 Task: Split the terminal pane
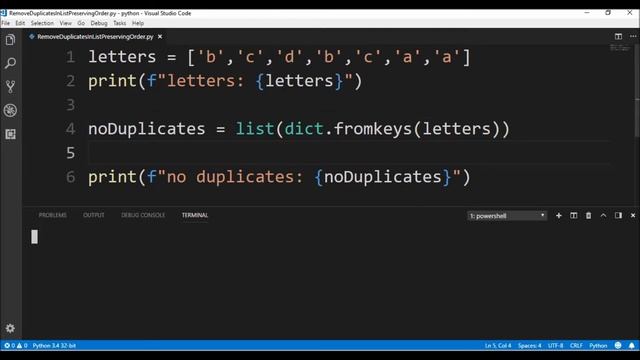(x=573, y=216)
